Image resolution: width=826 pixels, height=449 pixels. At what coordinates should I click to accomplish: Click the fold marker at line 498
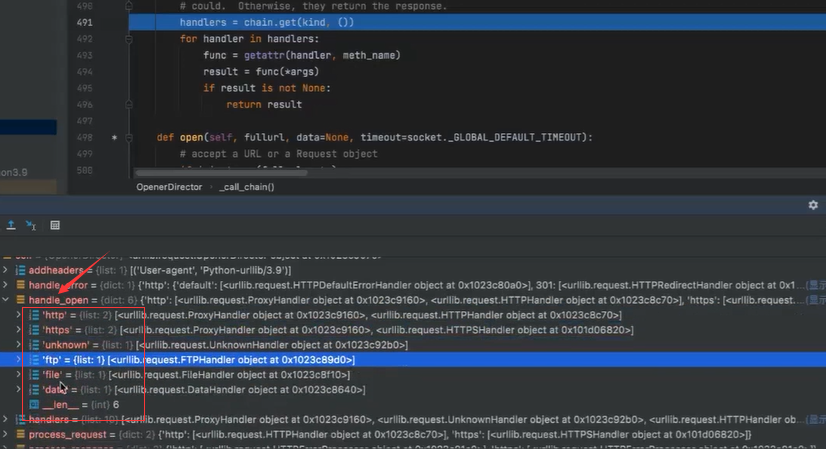click(x=129, y=138)
